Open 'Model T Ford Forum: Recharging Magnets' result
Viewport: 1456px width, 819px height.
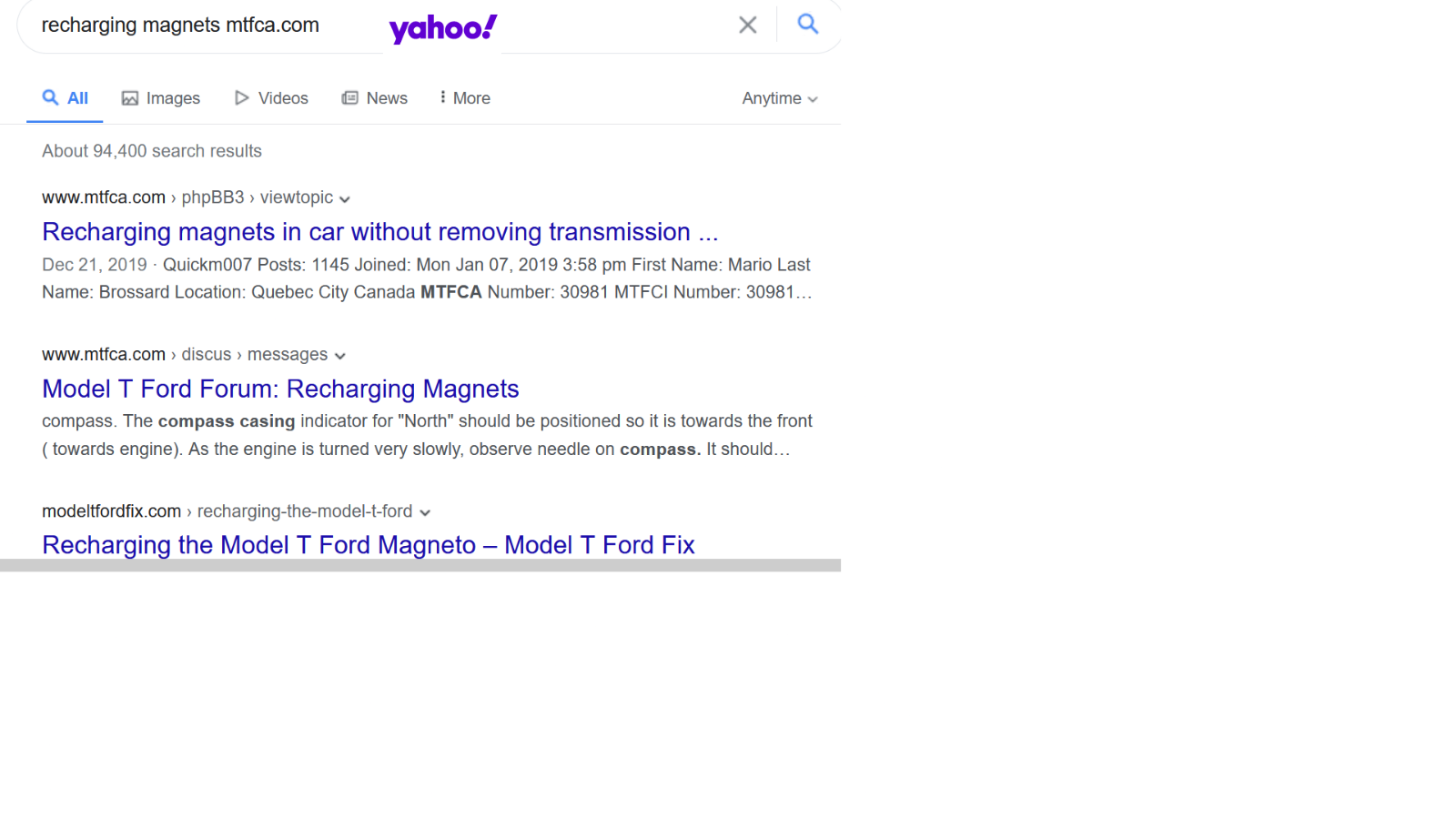click(x=280, y=389)
